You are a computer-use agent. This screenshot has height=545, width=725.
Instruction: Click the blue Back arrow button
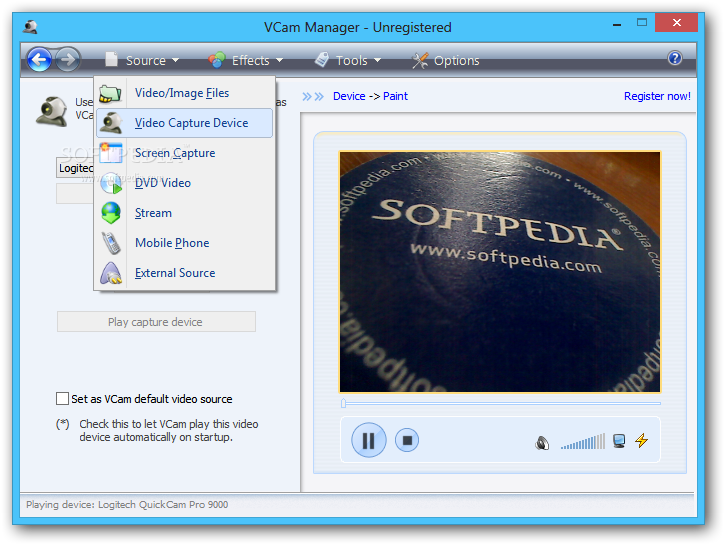click(39, 60)
